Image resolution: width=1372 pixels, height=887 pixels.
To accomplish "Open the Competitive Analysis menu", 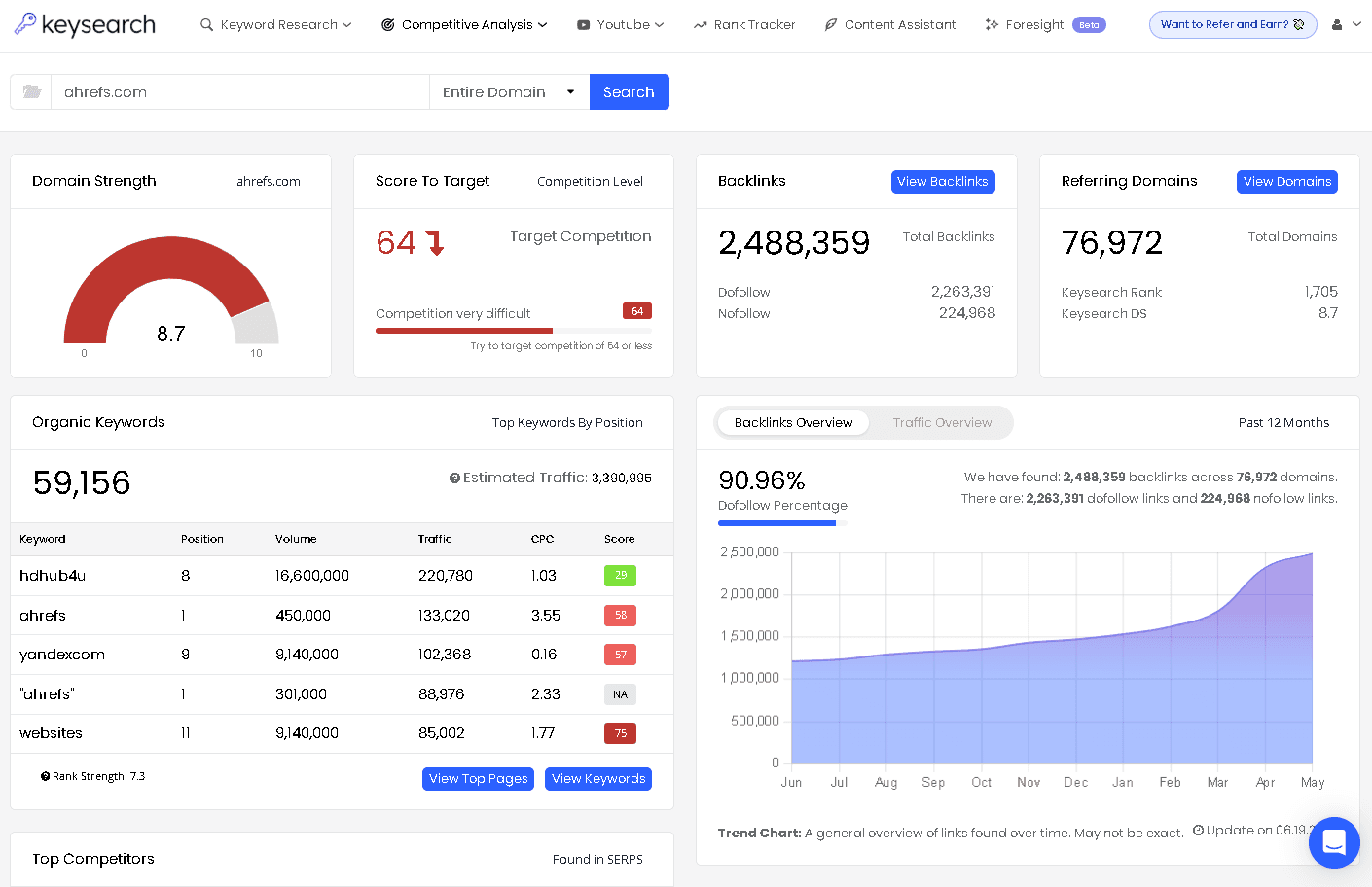I will tap(464, 24).
